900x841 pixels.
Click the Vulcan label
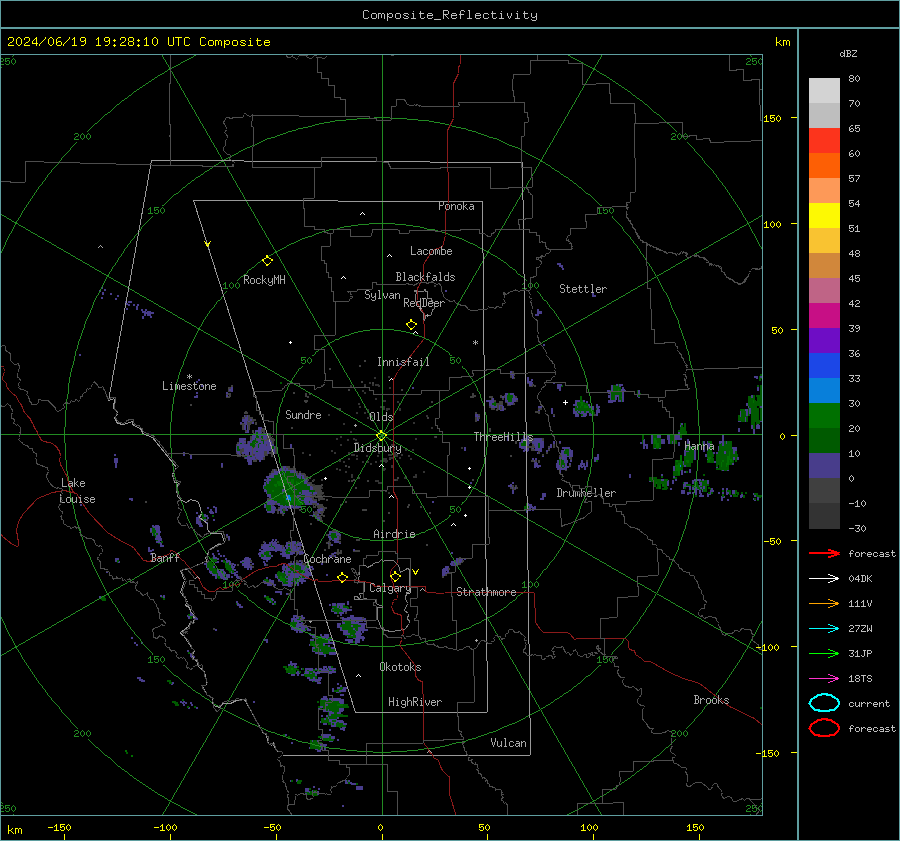508,743
